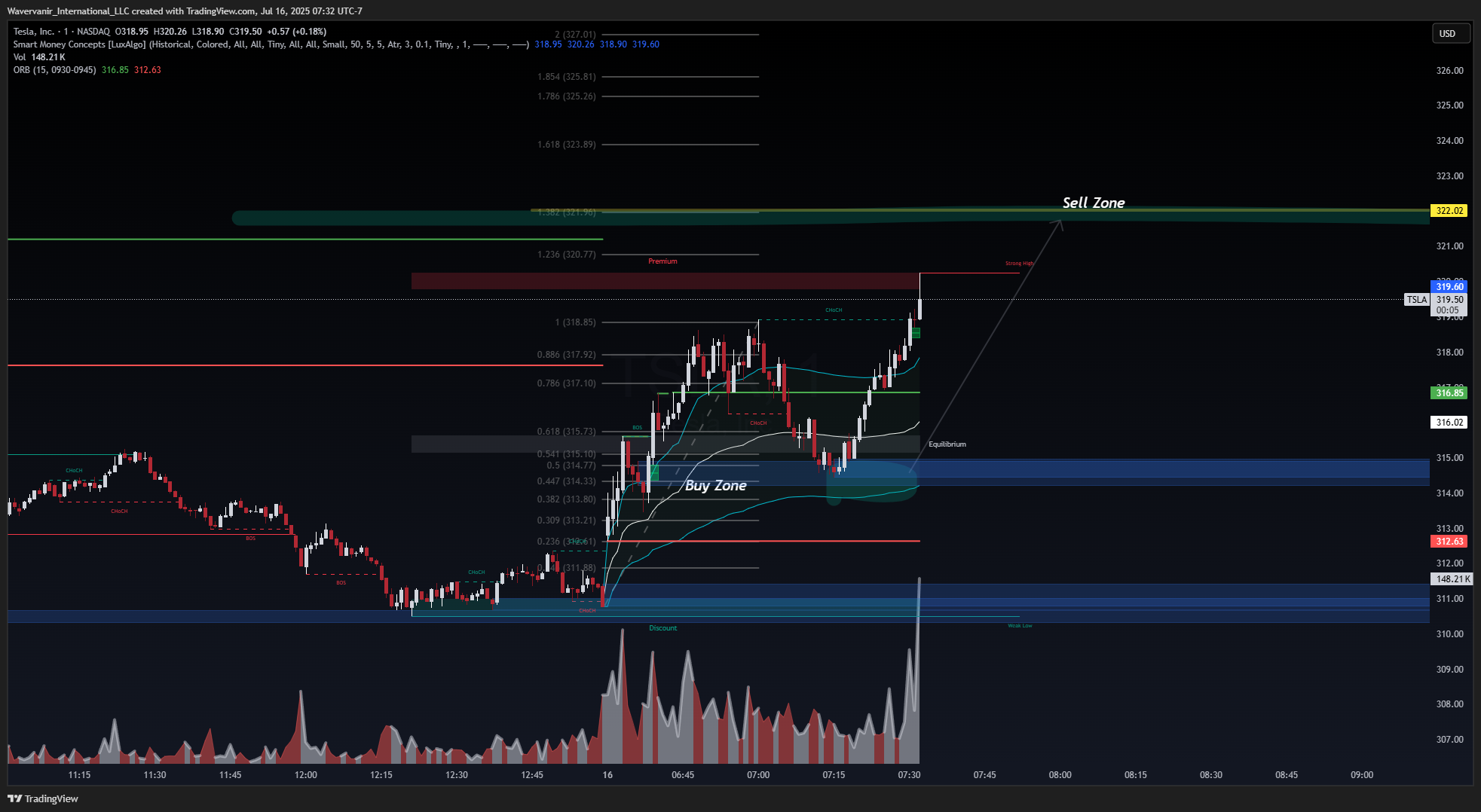Click the TradingView logo
1481x812 pixels.
pos(43,798)
